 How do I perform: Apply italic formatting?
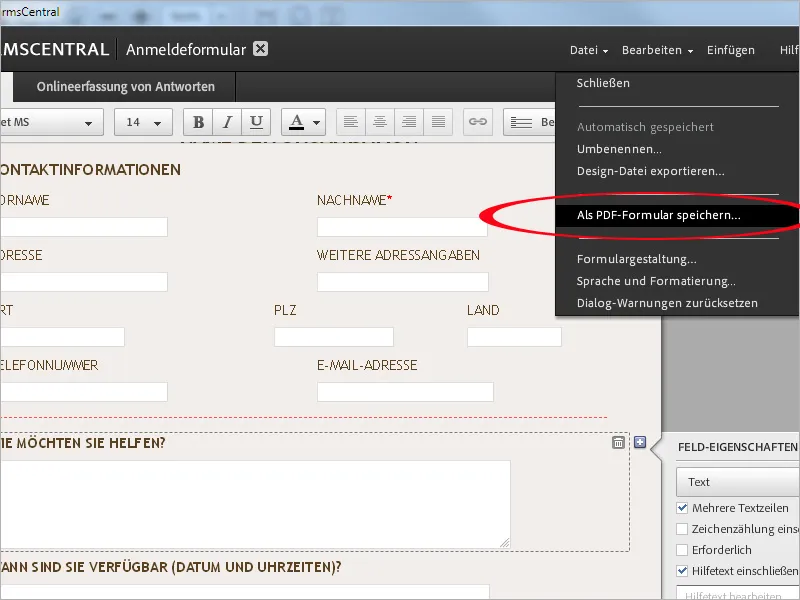[227, 121]
